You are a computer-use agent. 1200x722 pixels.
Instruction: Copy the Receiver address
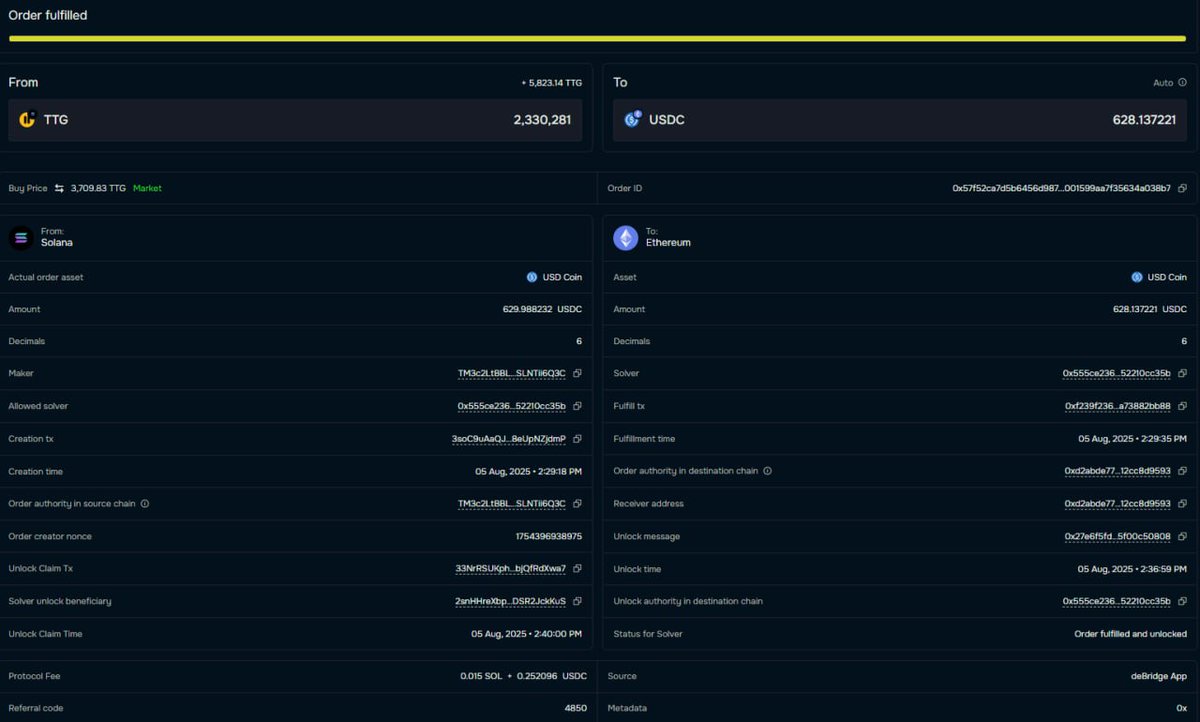[1182, 504]
